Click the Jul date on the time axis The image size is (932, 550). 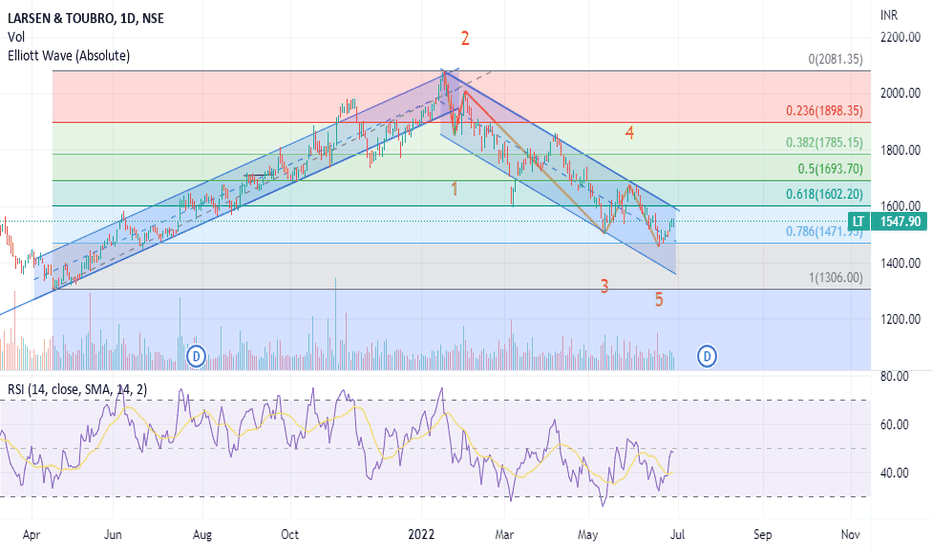(678, 535)
